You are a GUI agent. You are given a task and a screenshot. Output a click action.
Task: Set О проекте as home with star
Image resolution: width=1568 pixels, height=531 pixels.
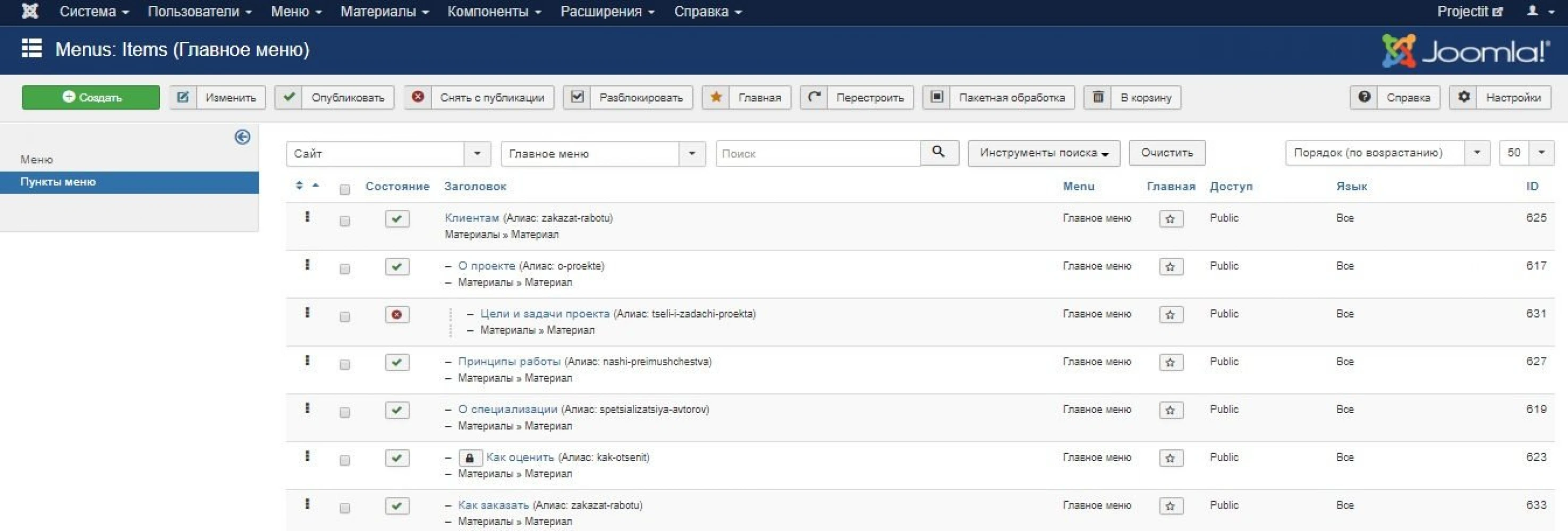[1171, 267]
